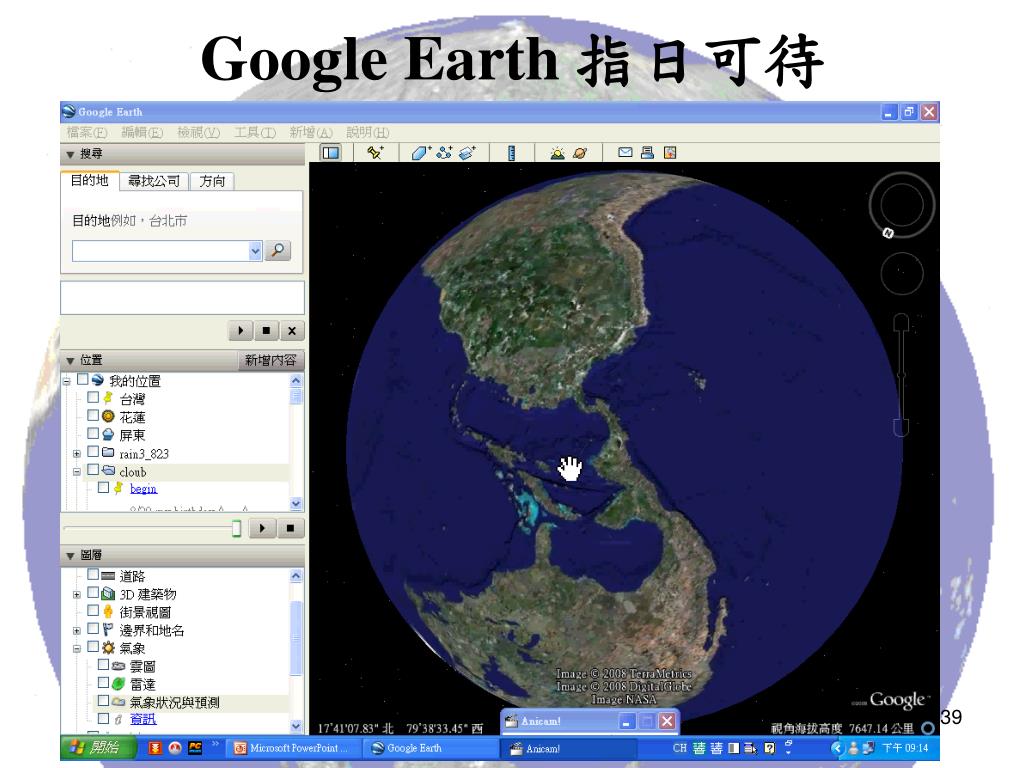Image resolution: width=1024 pixels, height=768 pixels.
Task: Check the 台灣 placemark checkbox
Action: (x=93, y=397)
